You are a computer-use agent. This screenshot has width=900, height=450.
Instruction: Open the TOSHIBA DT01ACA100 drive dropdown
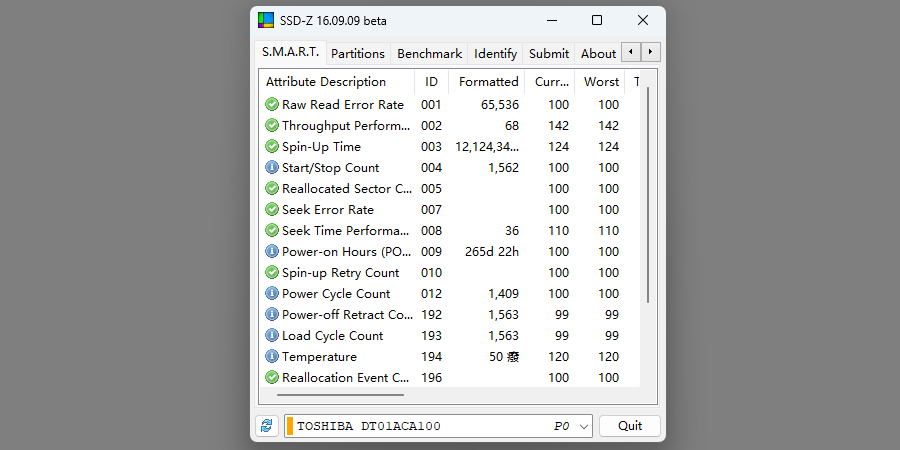click(440, 426)
